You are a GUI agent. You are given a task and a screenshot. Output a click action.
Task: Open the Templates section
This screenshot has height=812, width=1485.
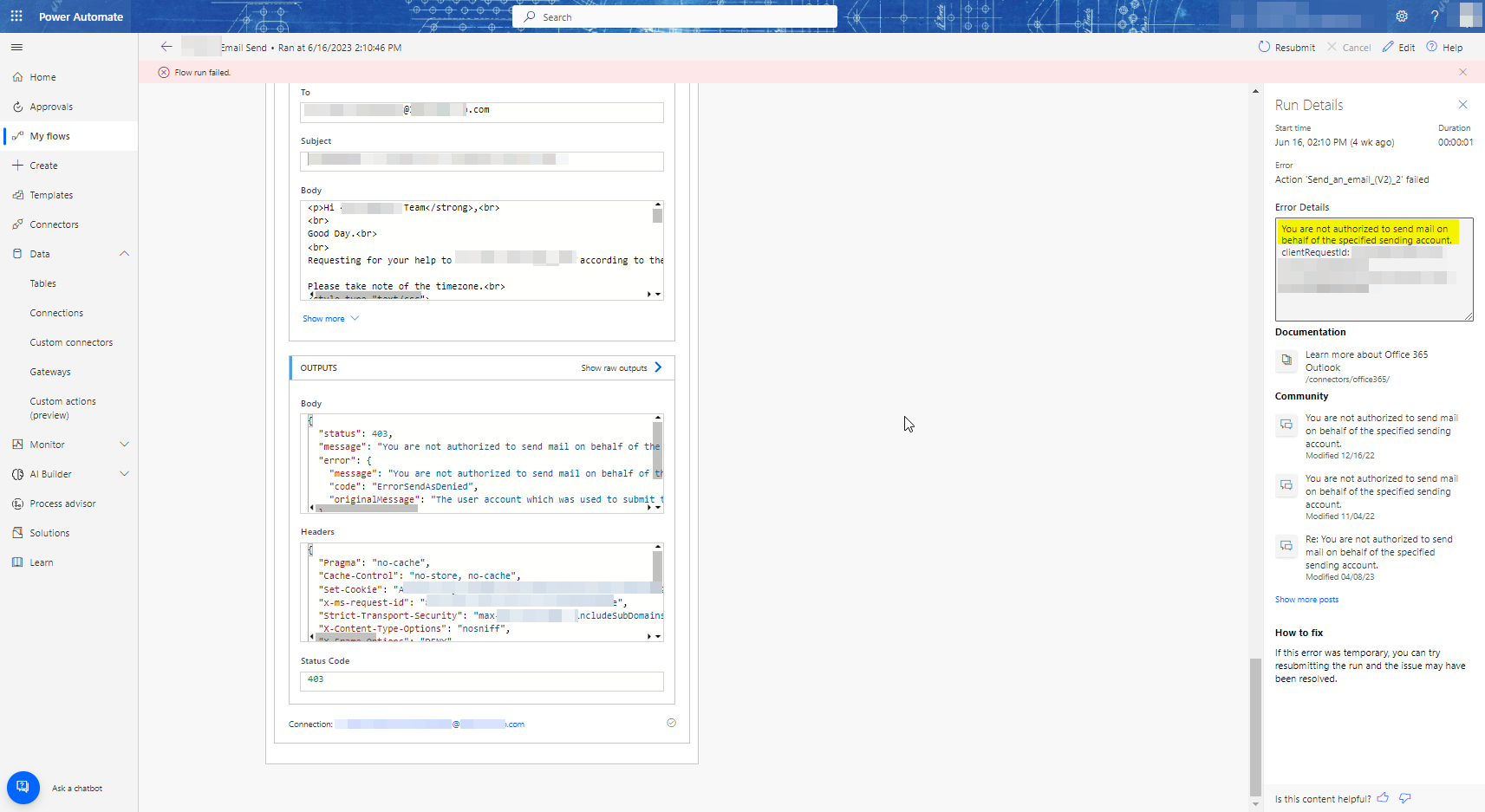point(50,194)
